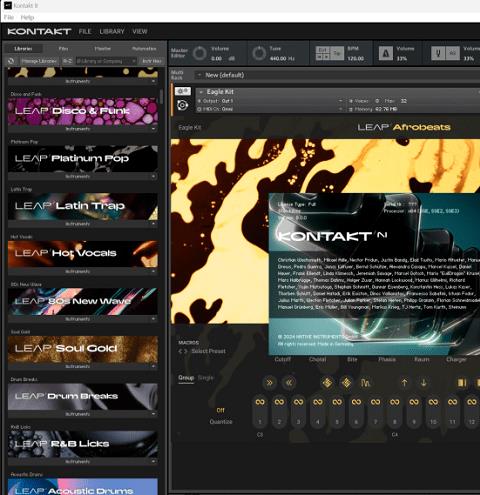Click the loop icon on pad 6
480x495 pixels.
[356, 402]
